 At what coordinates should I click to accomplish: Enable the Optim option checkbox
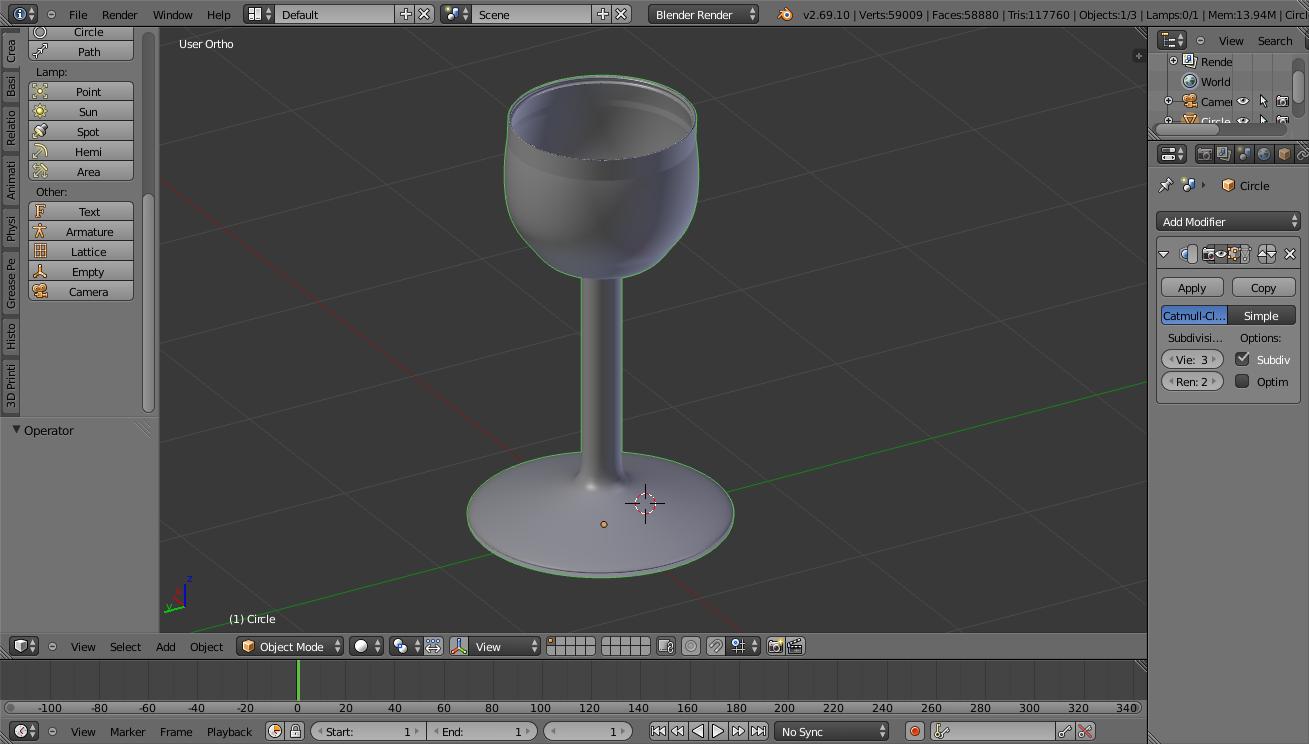pos(1242,381)
